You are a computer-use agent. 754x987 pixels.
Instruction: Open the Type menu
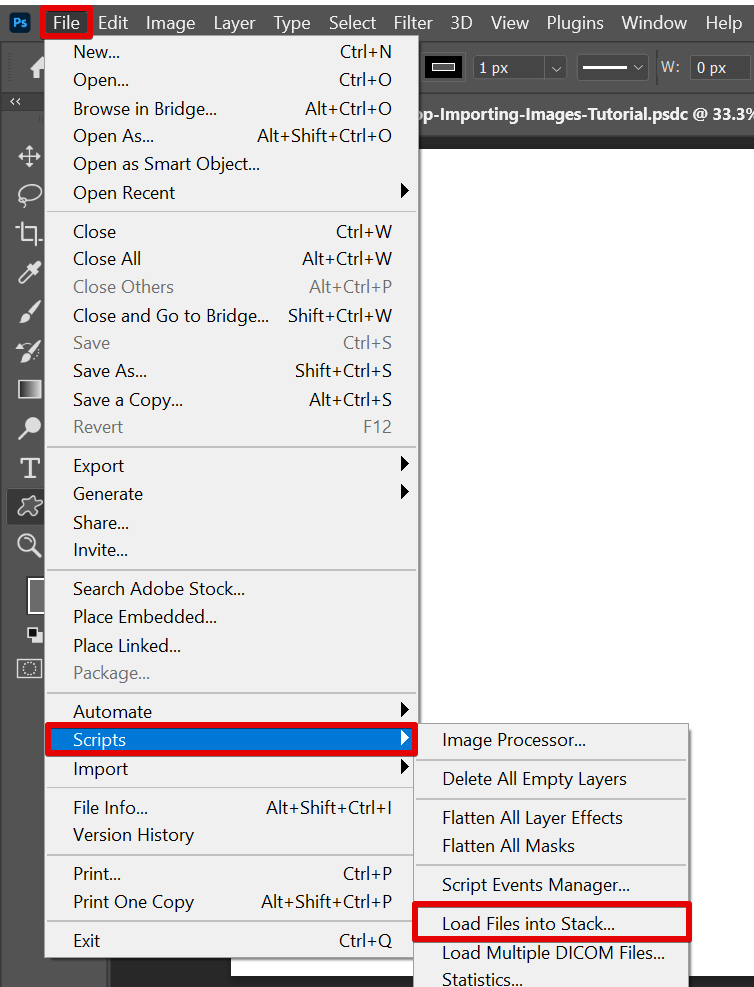[x=292, y=23]
